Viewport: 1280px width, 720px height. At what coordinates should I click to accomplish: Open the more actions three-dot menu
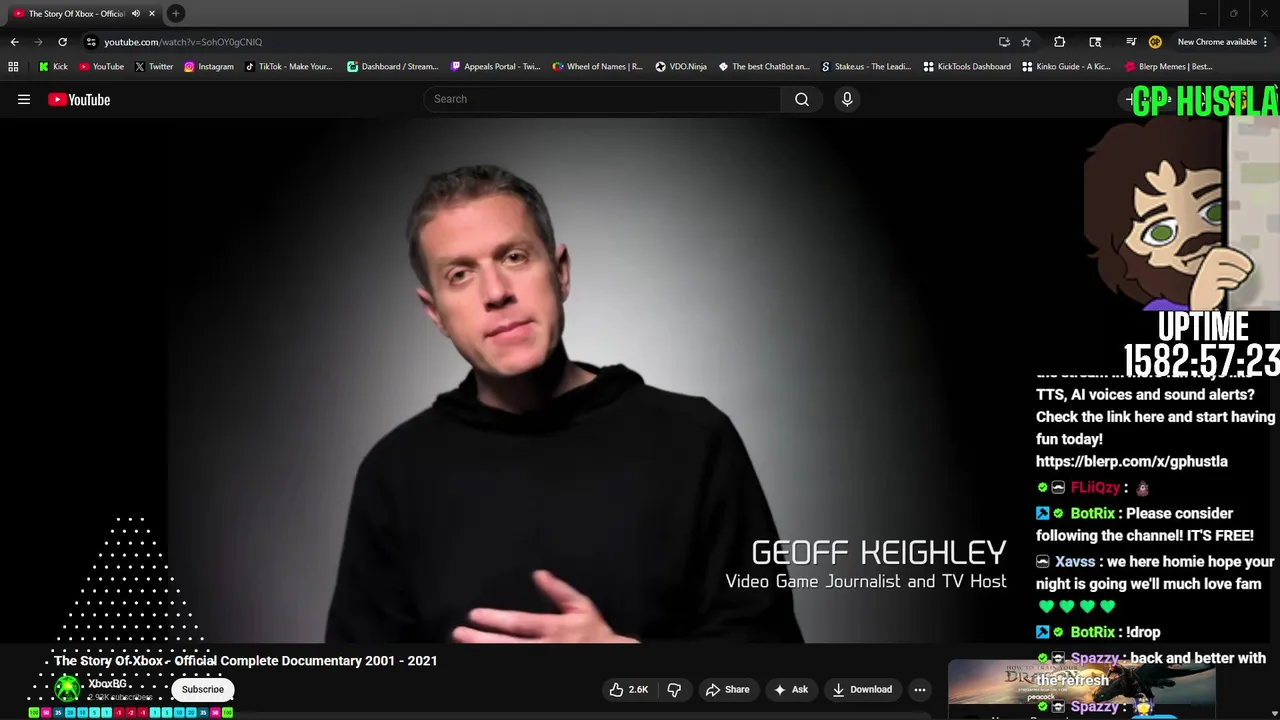(x=920, y=689)
